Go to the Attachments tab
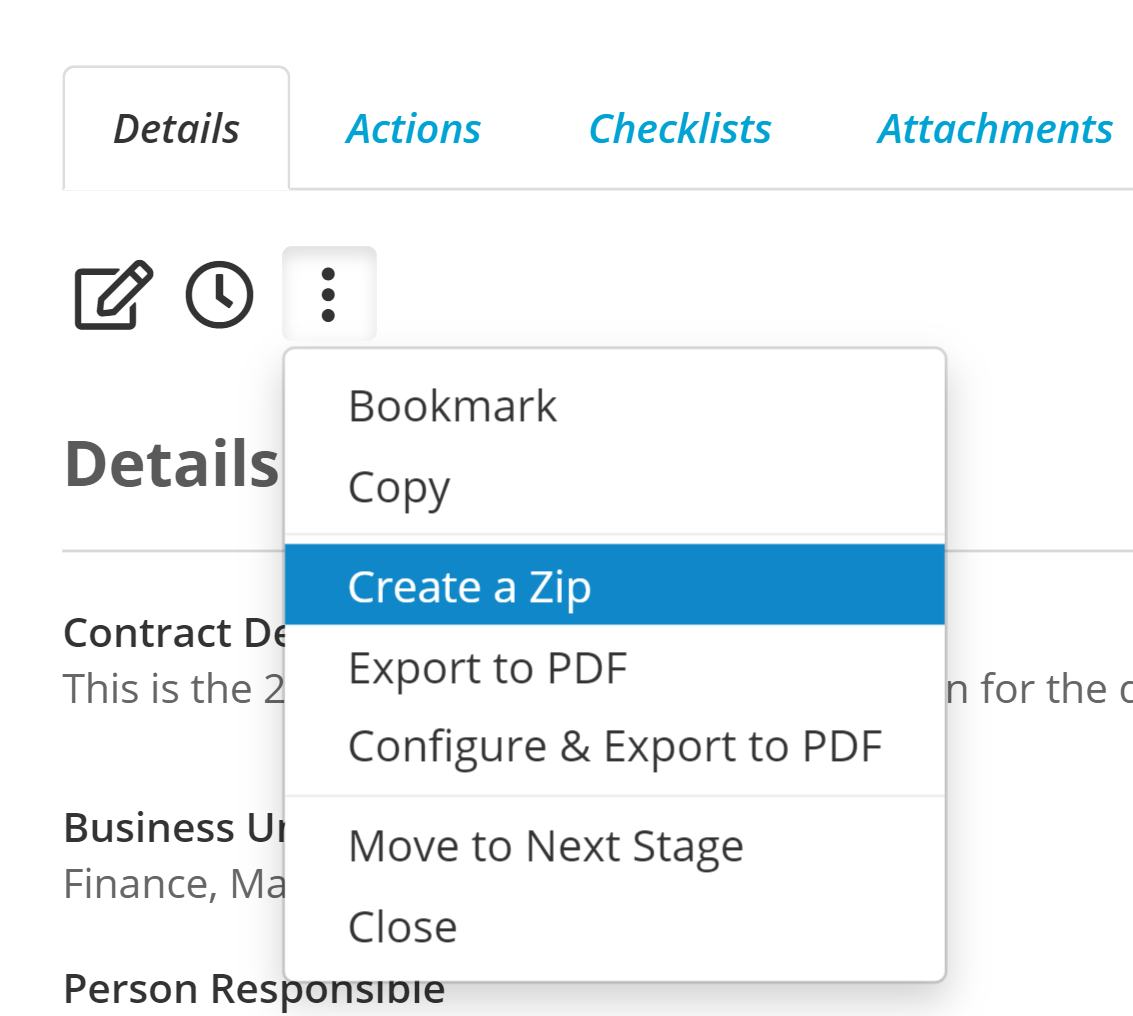 (x=995, y=129)
